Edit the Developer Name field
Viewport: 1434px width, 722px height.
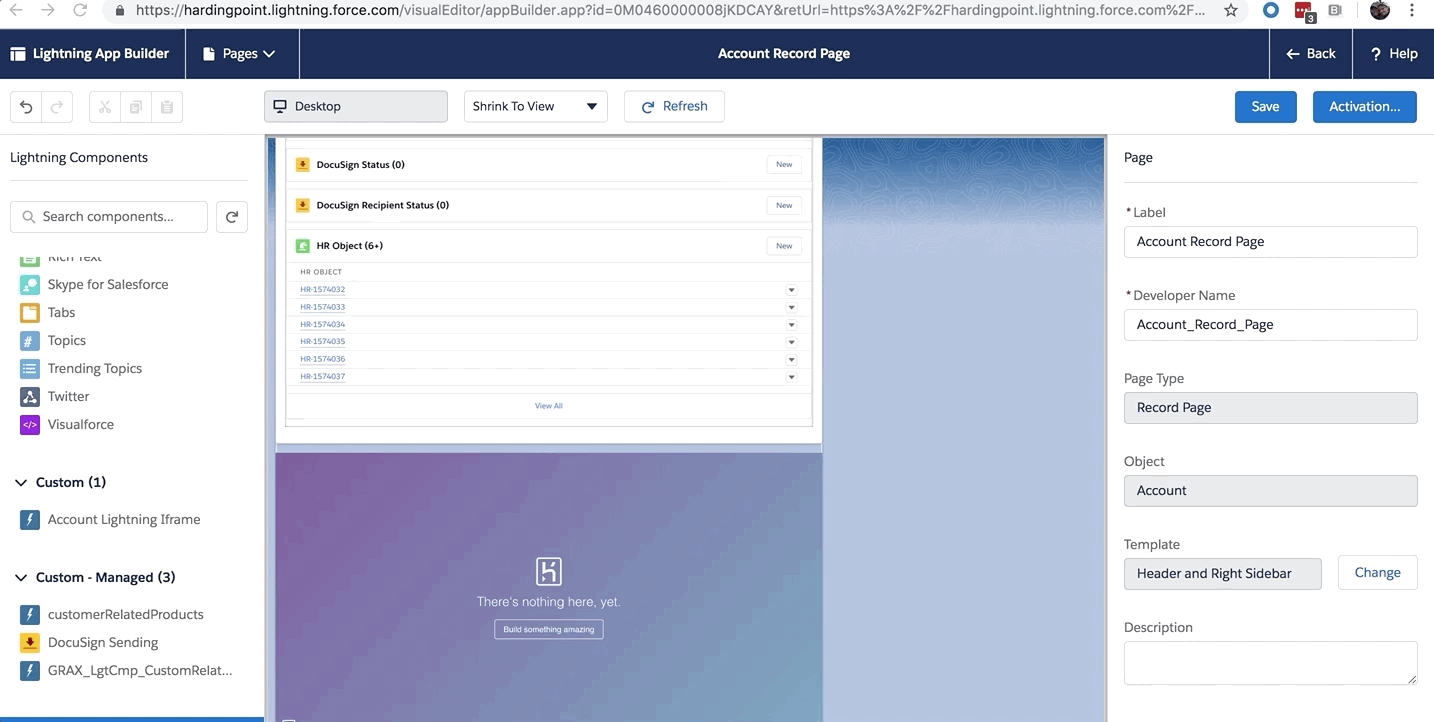pyautogui.click(x=1270, y=325)
